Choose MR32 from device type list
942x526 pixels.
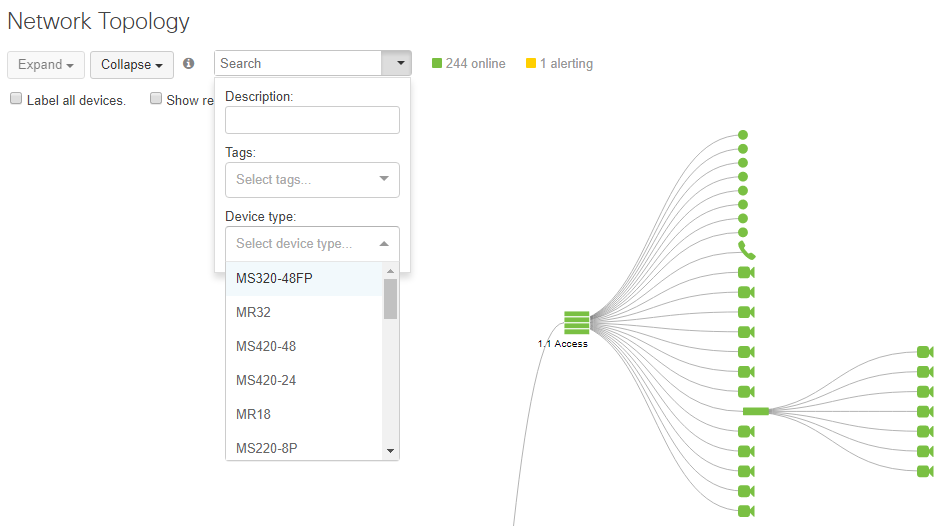(x=304, y=312)
